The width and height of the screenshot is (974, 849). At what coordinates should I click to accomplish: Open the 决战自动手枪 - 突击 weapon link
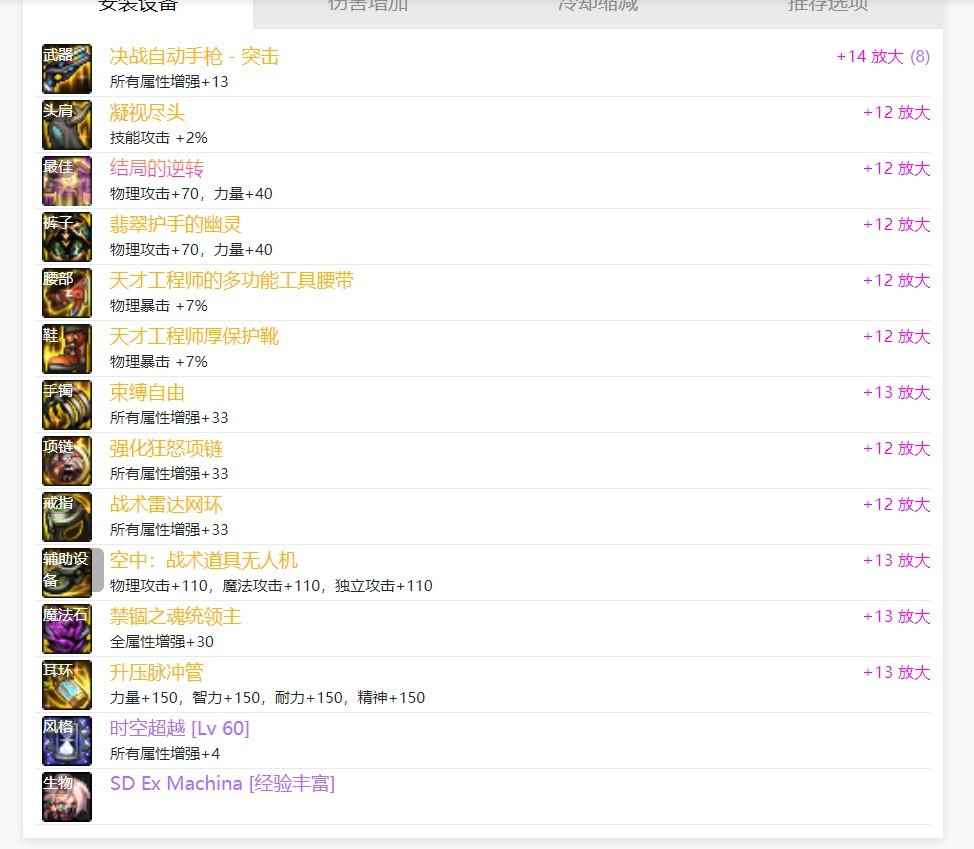tap(194, 57)
